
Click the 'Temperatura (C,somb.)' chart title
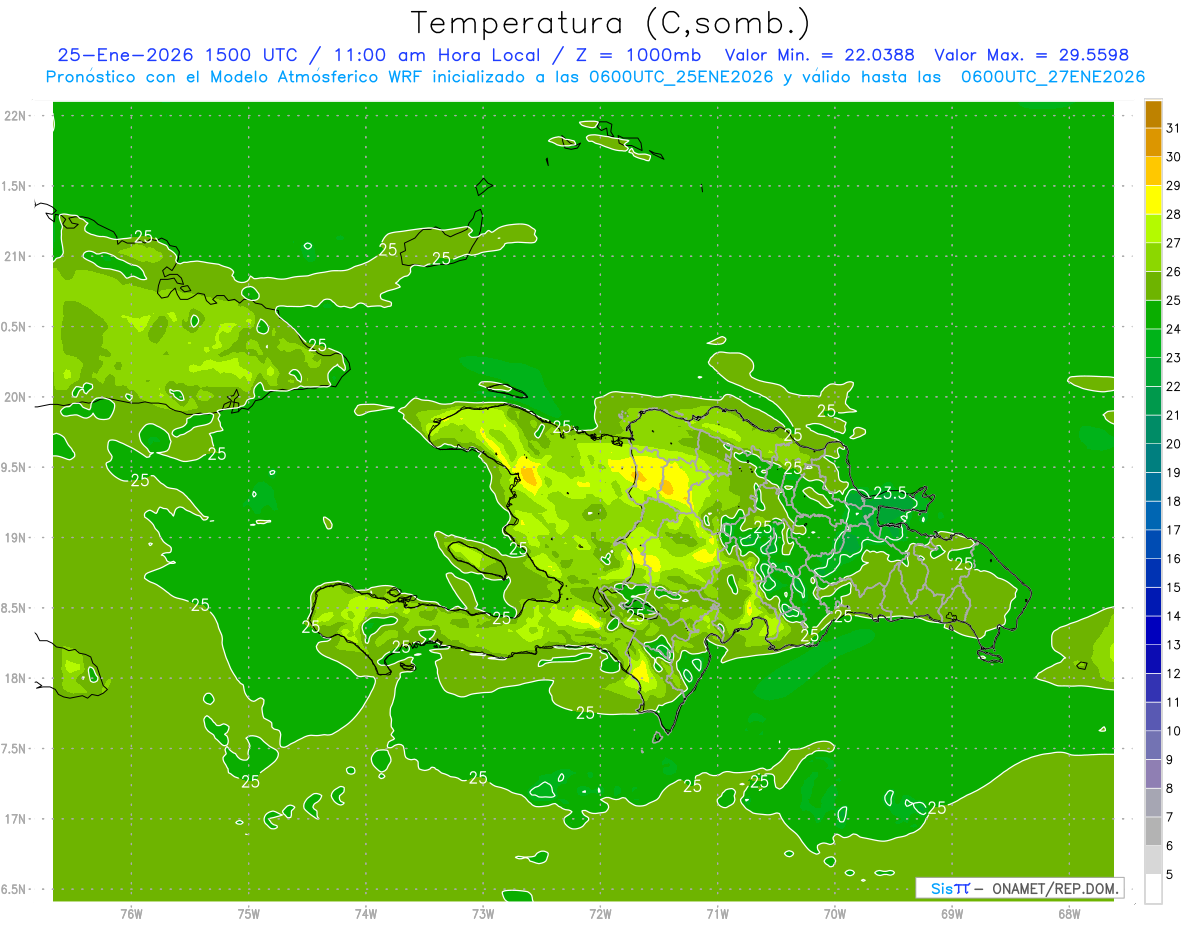tap(610, 22)
